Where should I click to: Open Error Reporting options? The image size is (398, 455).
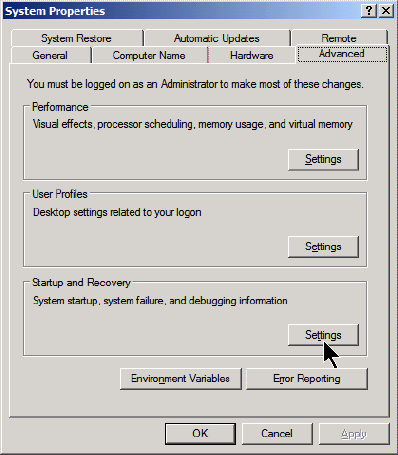[307, 379]
